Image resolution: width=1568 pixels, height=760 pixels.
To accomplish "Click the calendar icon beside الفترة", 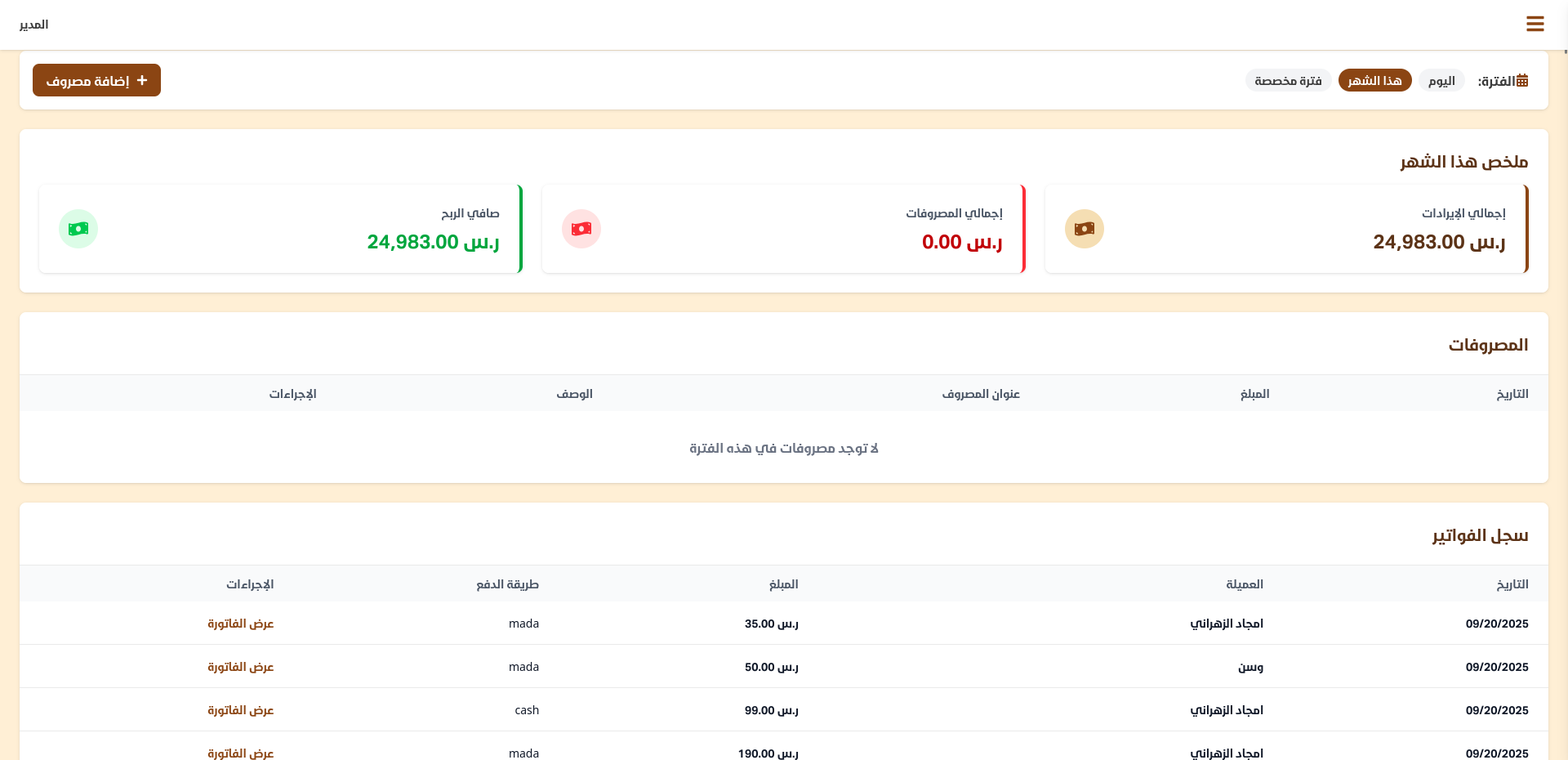I will (1522, 81).
